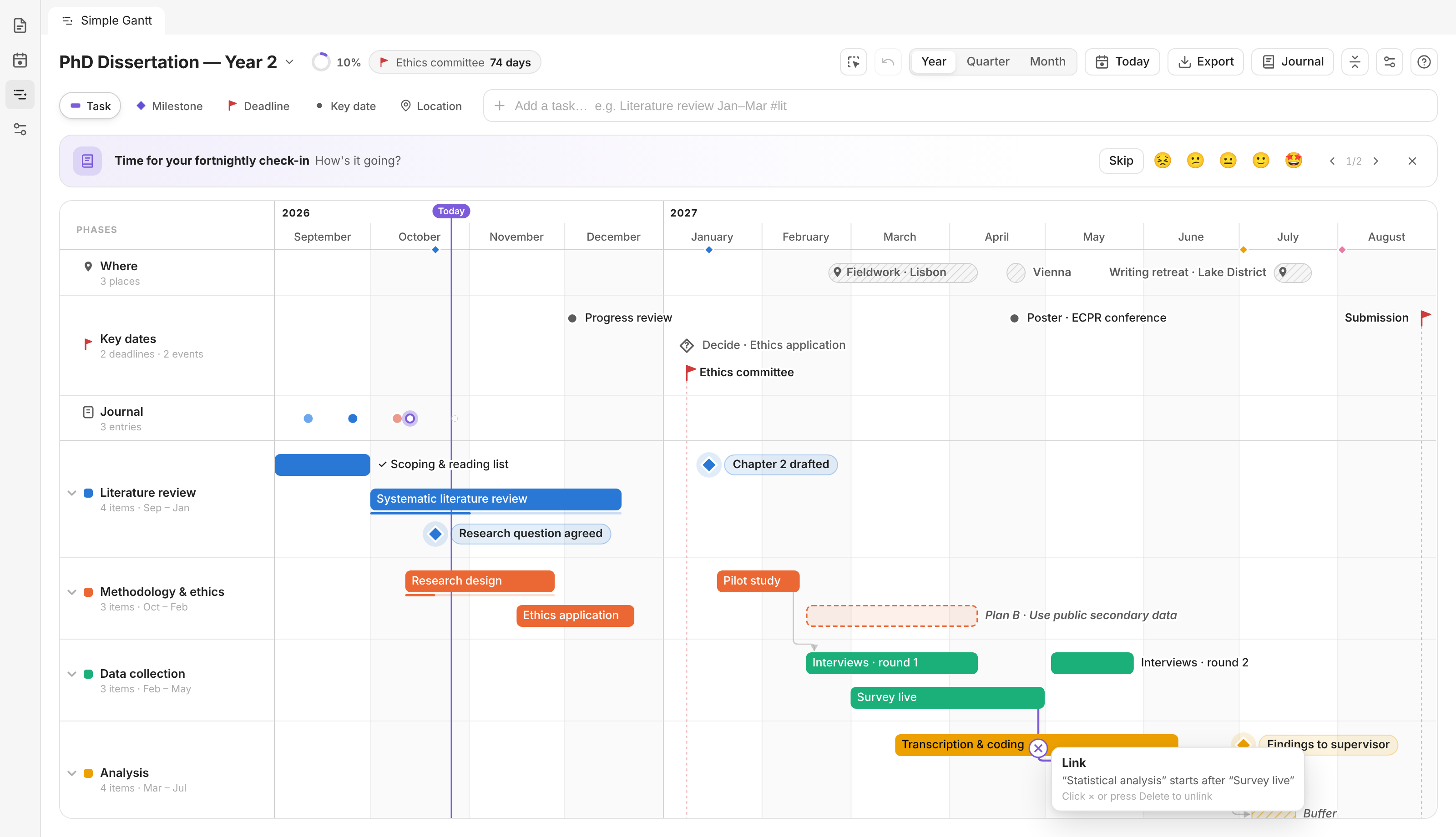Image resolution: width=1456 pixels, height=837 pixels.
Task: Click the check-in journal icon in banner
Action: 87,161
